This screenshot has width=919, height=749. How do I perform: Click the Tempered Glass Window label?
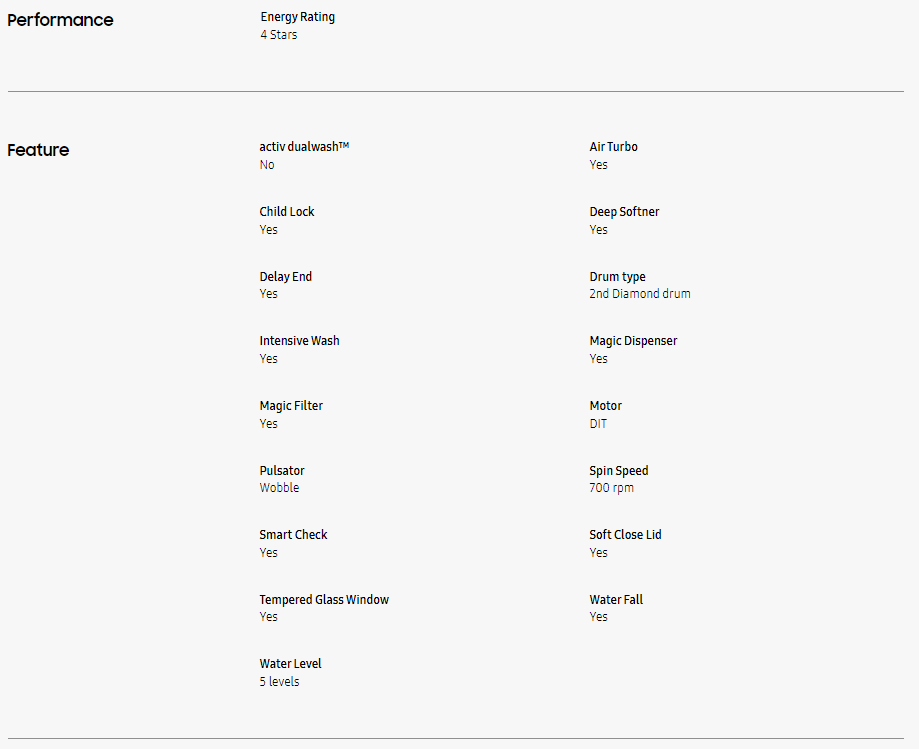click(324, 600)
